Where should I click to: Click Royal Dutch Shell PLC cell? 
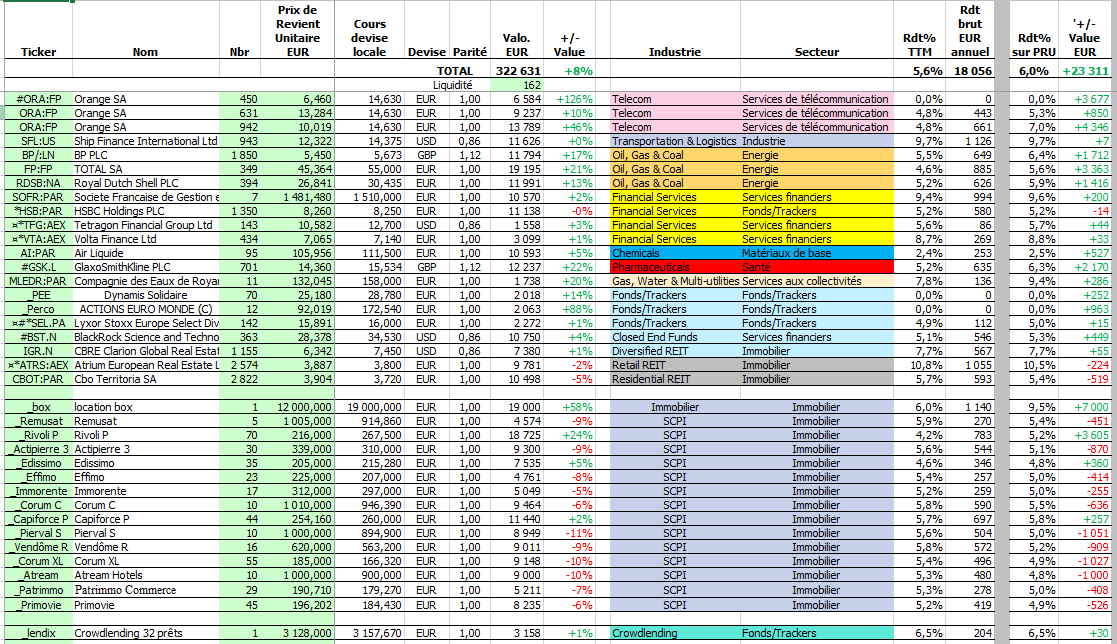(x=145, y=183)
